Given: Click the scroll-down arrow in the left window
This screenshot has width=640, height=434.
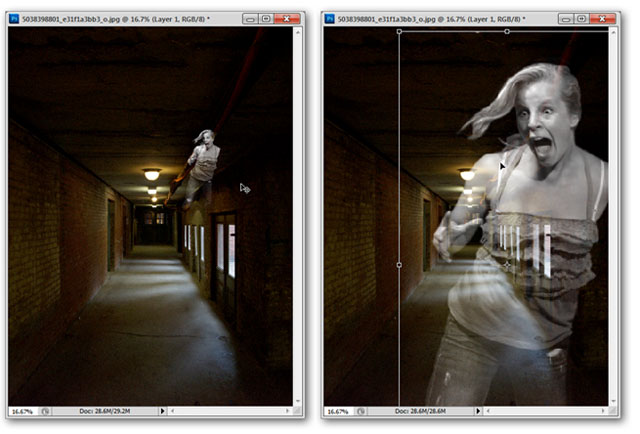Looking at the screenshot, I should 298,401.
